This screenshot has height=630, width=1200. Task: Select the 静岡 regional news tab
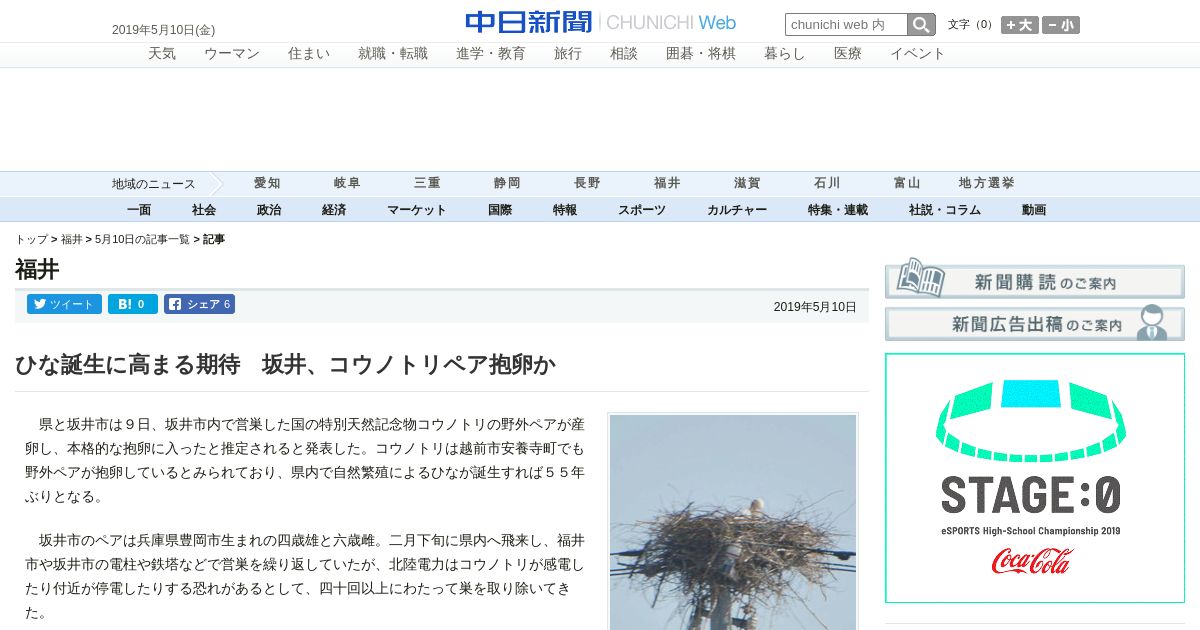507,184
